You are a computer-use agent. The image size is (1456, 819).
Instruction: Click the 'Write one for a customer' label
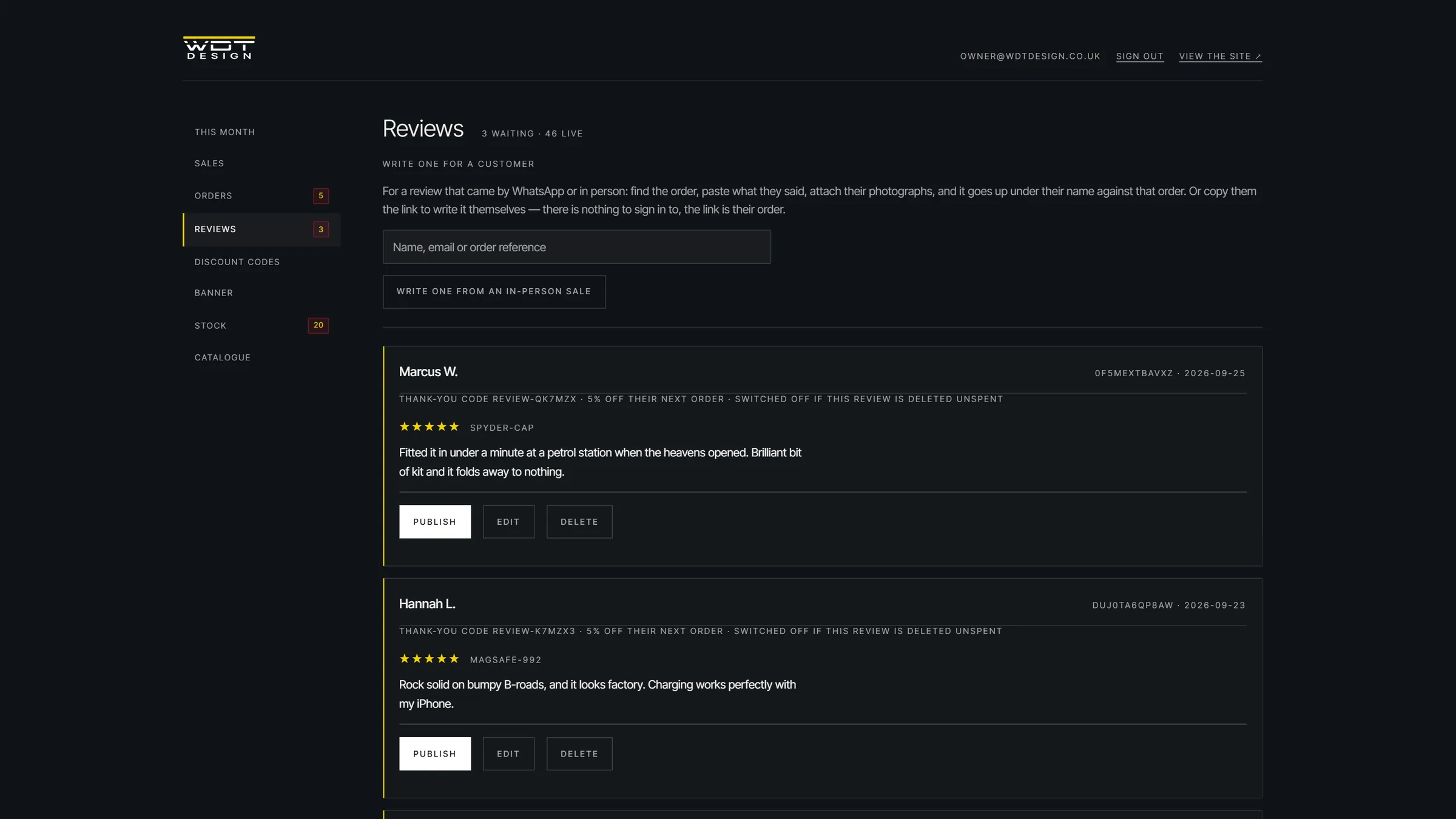pyautogui.click(x=458, y=164)
